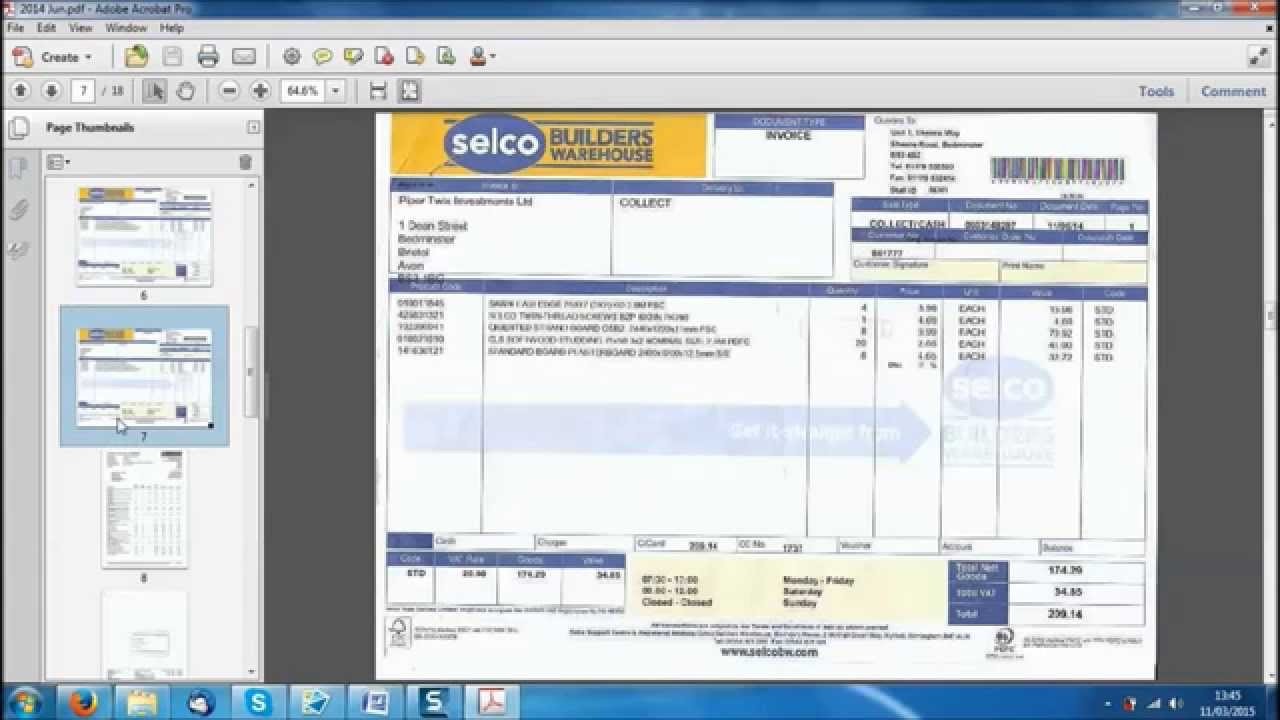This screenshot has width=1280, height=720.
Task: Delete selected page with trash icon
Action: 246,162
